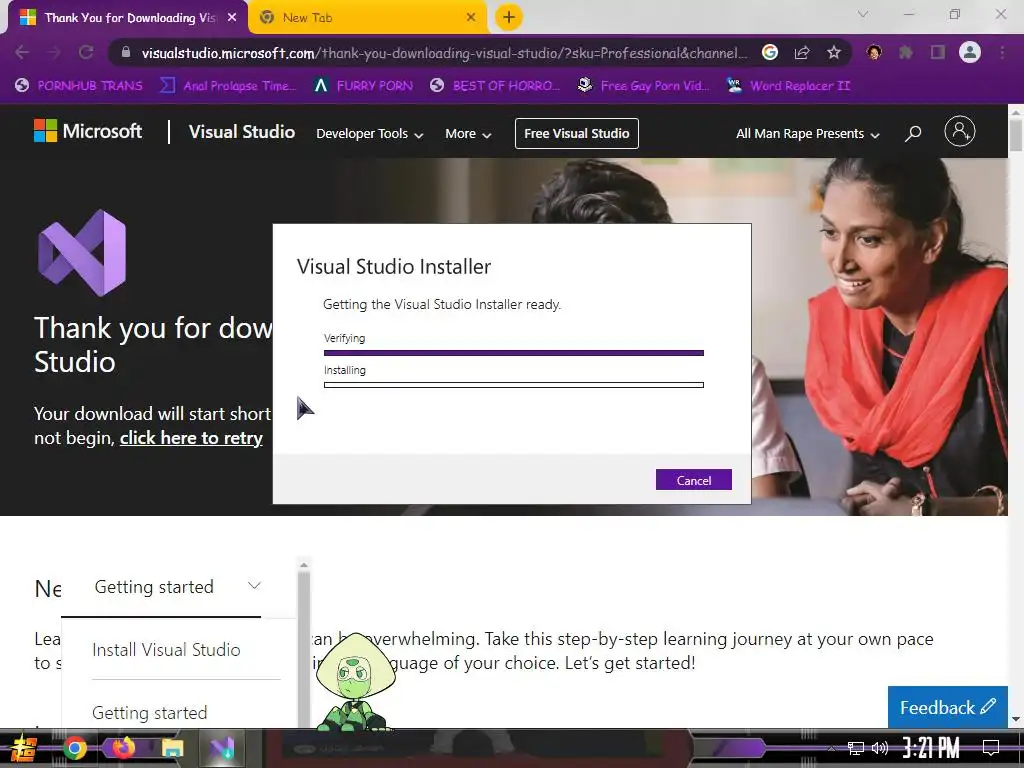Viewport: 1024px width, 768px height.
Task: Open Chrome from the taskbar
Action: pos(74,748)
